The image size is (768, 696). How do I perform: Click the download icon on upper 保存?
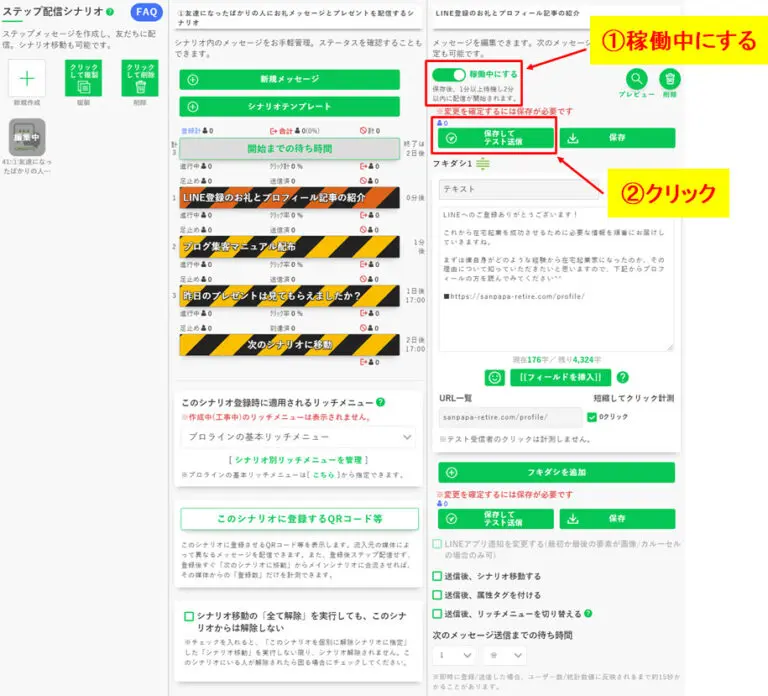(573, 139)
